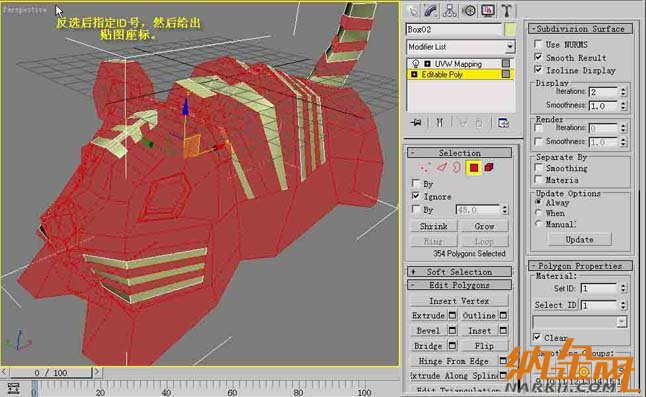
Task: Select Edge sub-object level icon
Action: [x=442, y=168]
